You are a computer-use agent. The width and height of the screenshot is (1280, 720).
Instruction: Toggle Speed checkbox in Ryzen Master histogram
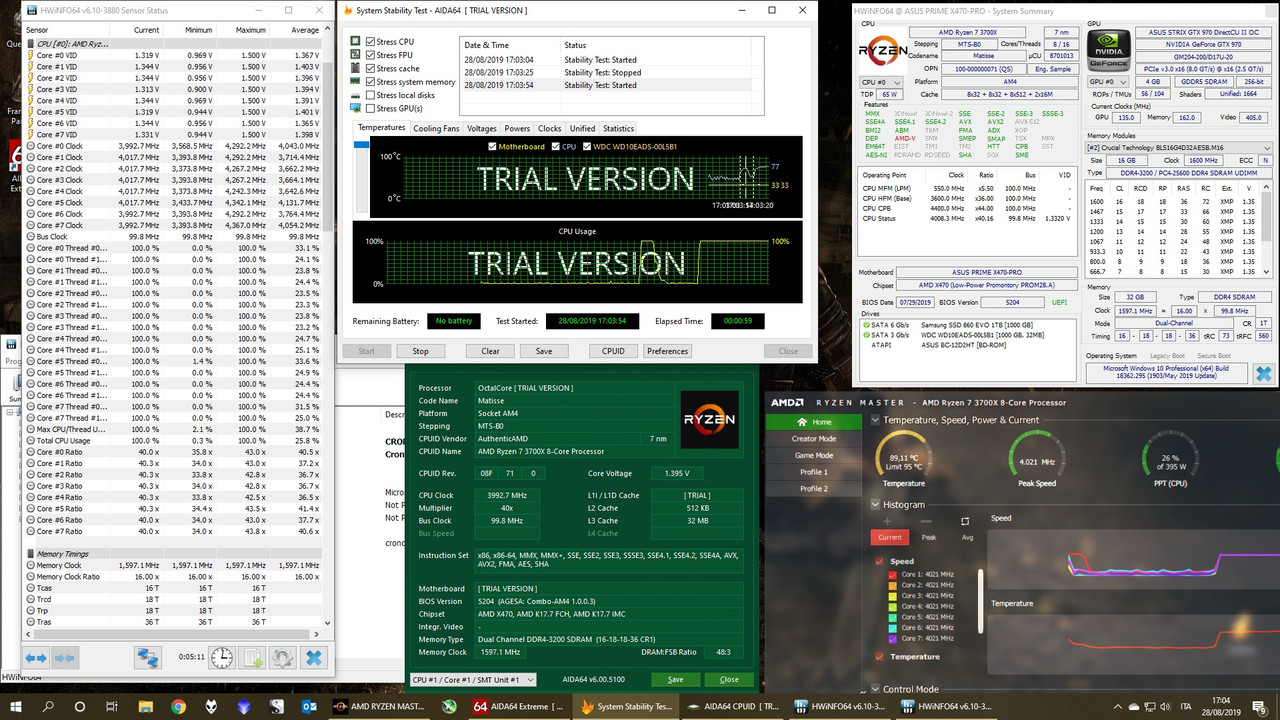pyautogui.click(x=880, y=561)
